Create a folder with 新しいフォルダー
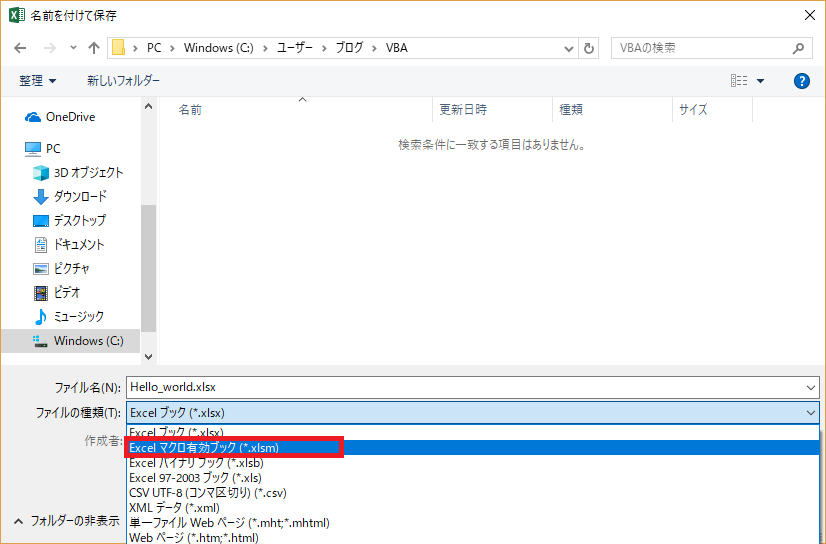Image resolution: width=826 pixels, height=544 pixels. tap(123, 81)
